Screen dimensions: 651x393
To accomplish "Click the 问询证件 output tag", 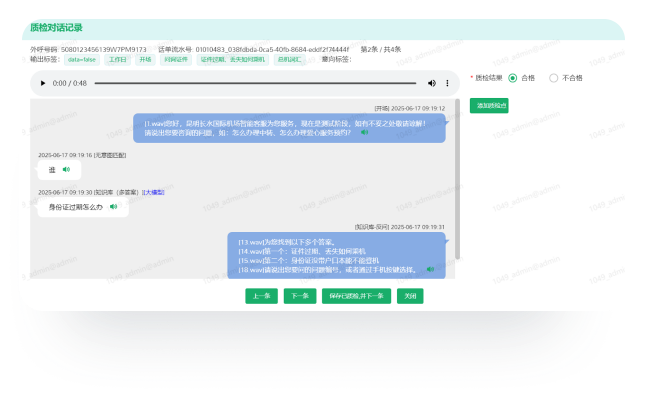I will coord(176,60).
